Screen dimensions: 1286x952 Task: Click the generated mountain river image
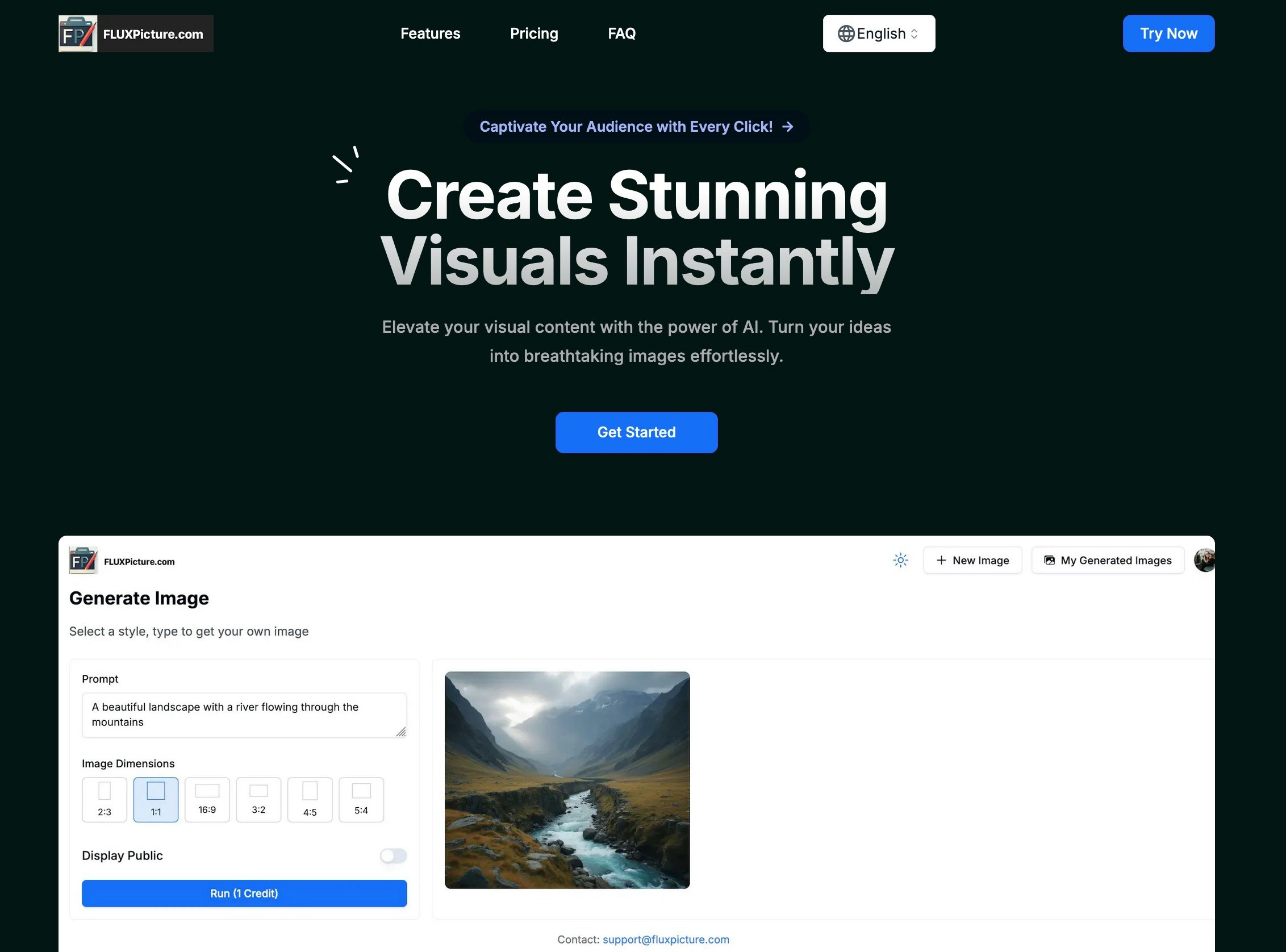567,780
